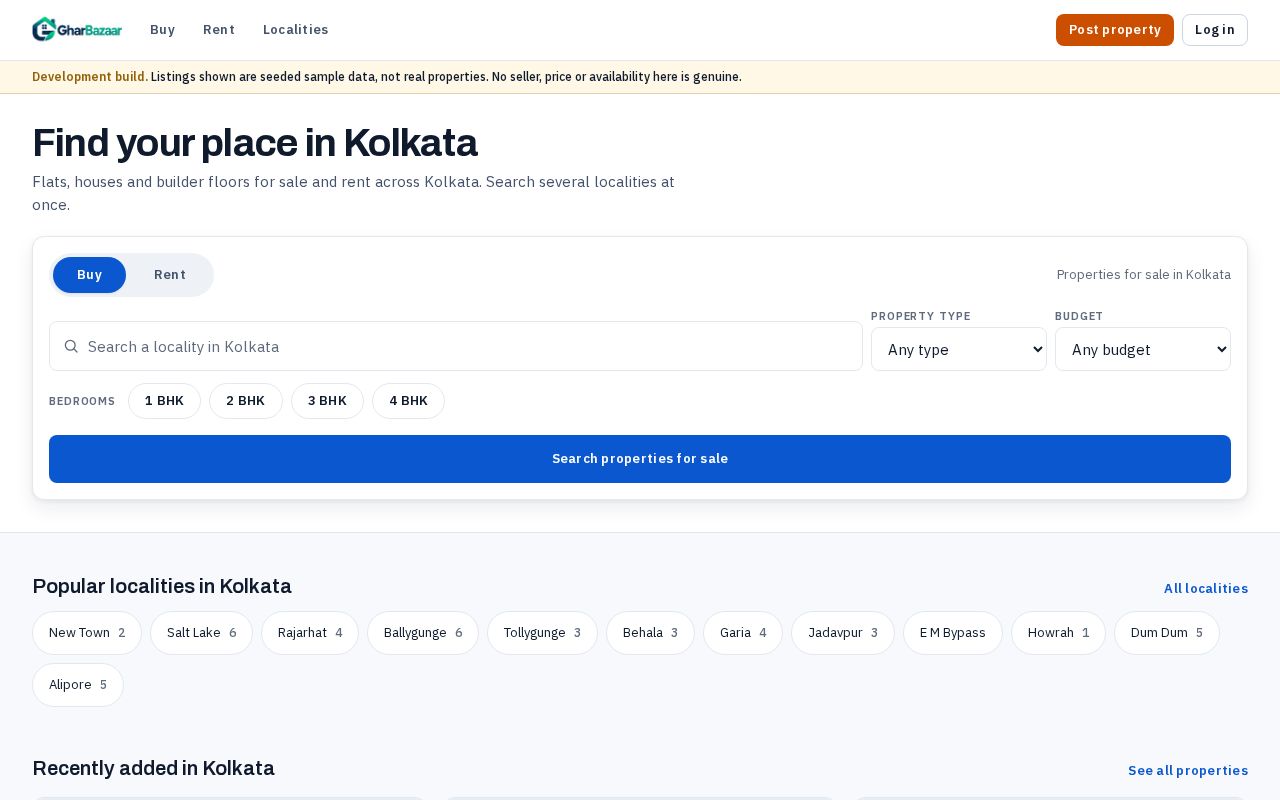Select the New Town locality chip

pyautogui.click(x=87, y=633)
